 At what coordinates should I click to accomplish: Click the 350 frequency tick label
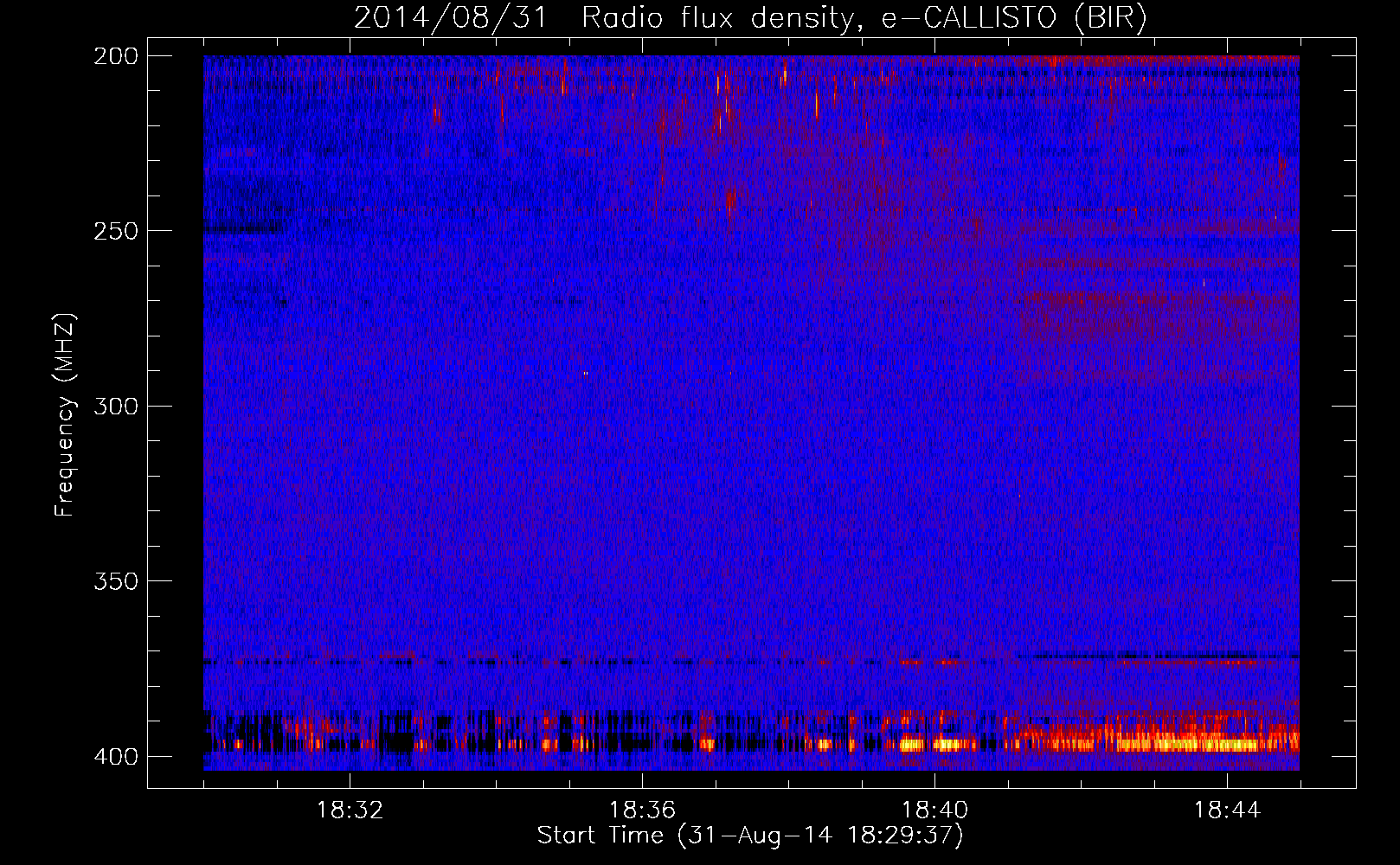pos(116,581)
